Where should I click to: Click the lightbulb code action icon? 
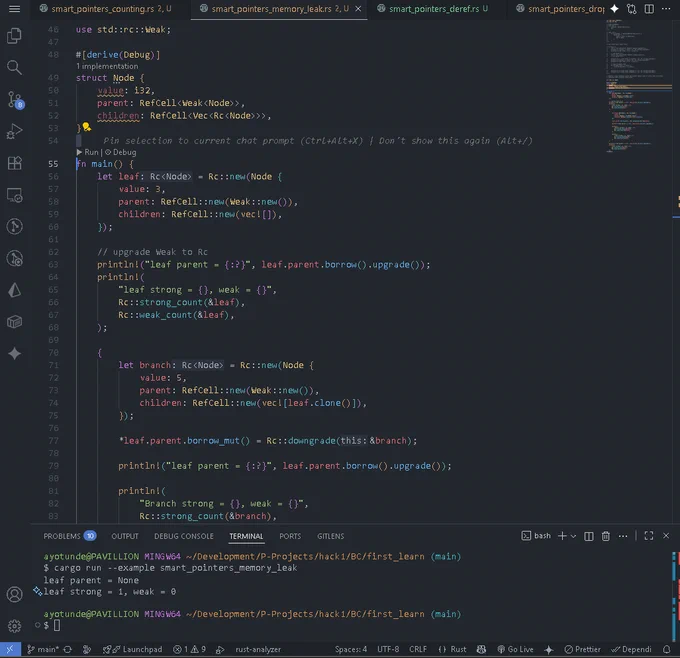(x=87, y=128)
